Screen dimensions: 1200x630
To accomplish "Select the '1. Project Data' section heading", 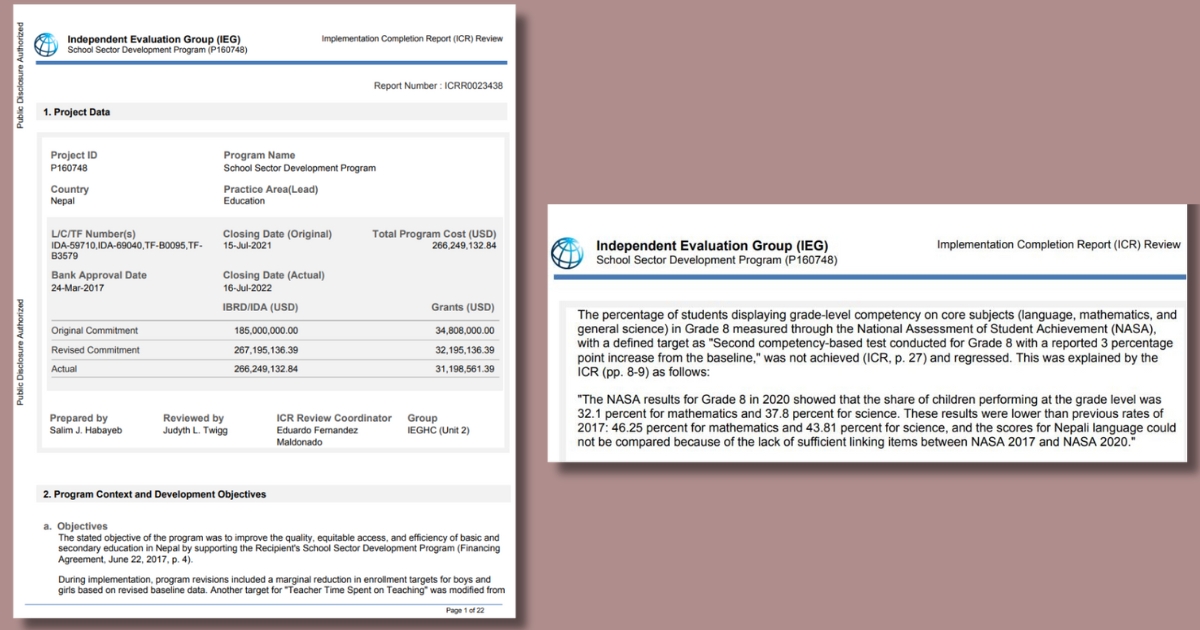I will pyautogui.click(x=76, y=112).
